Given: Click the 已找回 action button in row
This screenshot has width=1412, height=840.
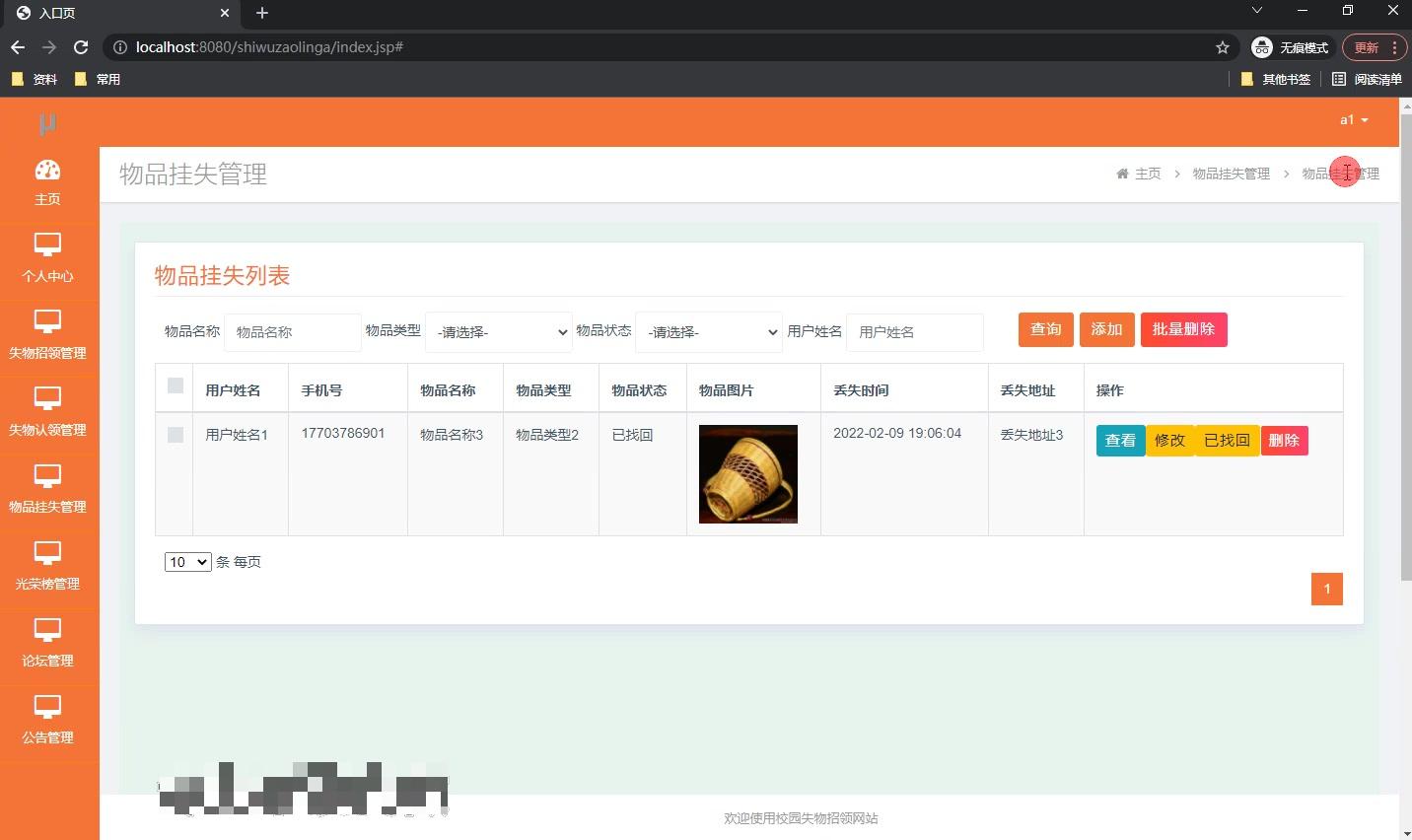Looking at the screenshot, I should click(x=1227, y=441).
